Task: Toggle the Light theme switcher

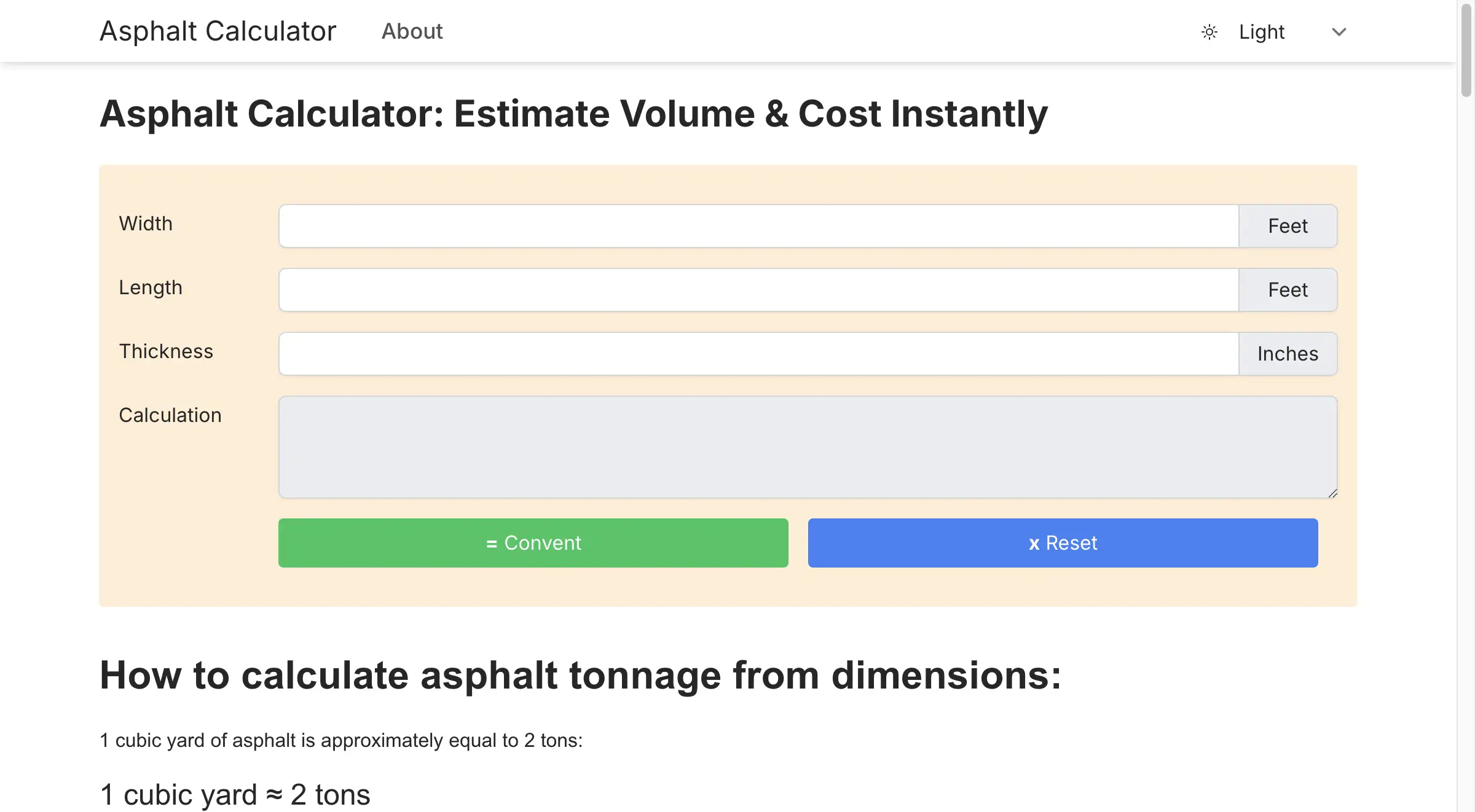Action: pos(1261,31)
